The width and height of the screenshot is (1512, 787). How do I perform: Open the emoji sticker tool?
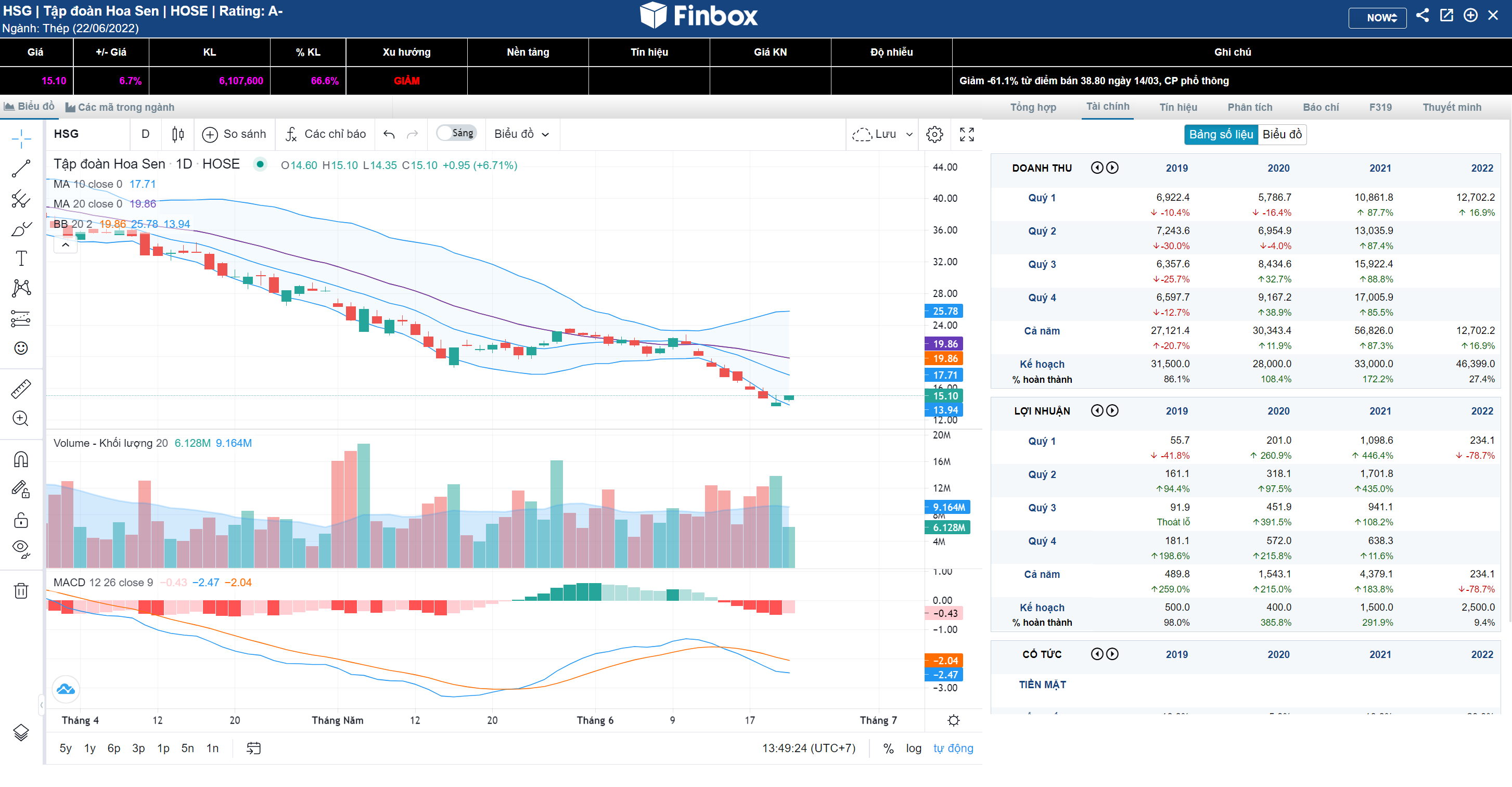point(21,349)
